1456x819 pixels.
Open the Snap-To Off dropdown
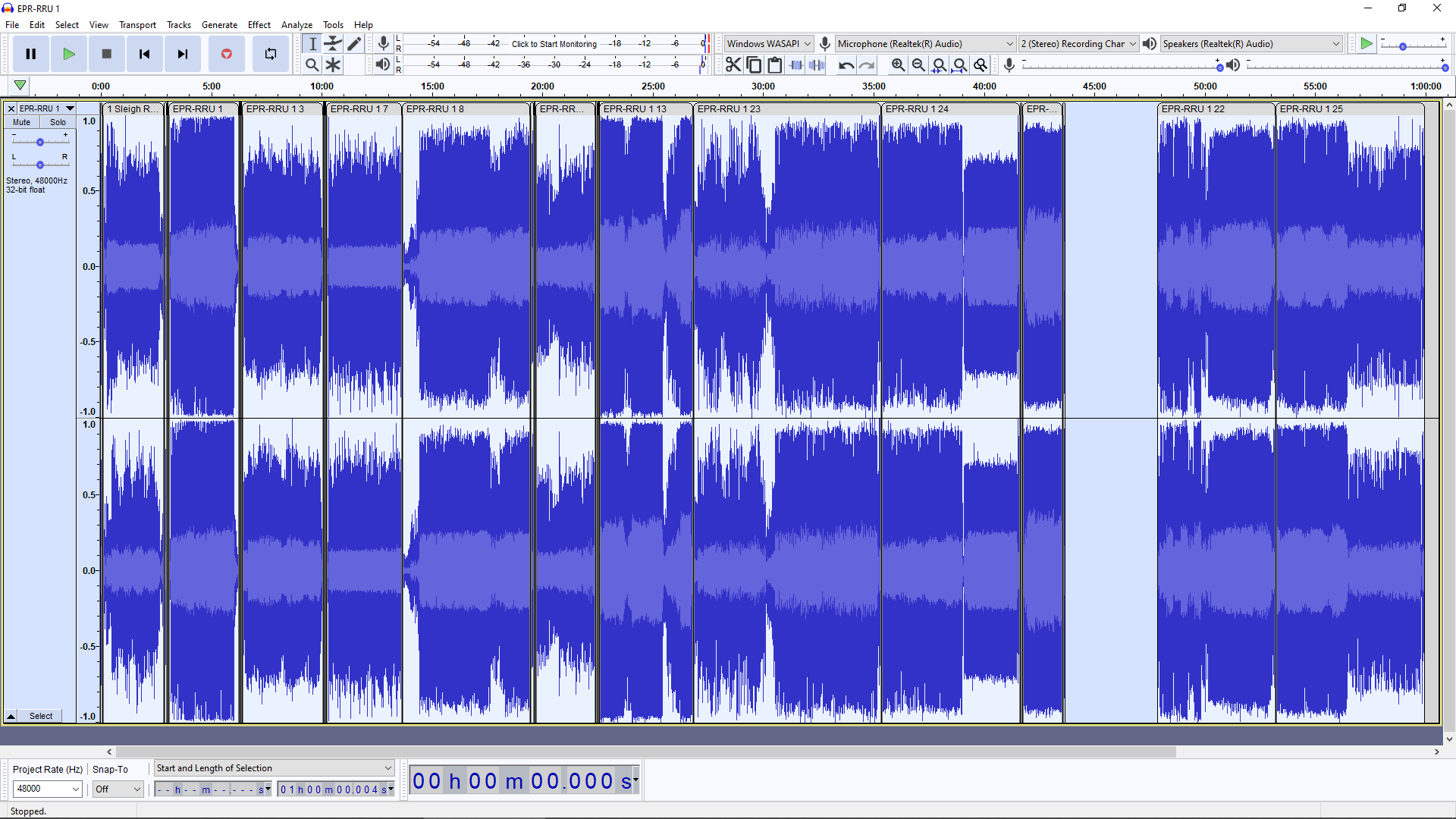(x=118, y=789)
